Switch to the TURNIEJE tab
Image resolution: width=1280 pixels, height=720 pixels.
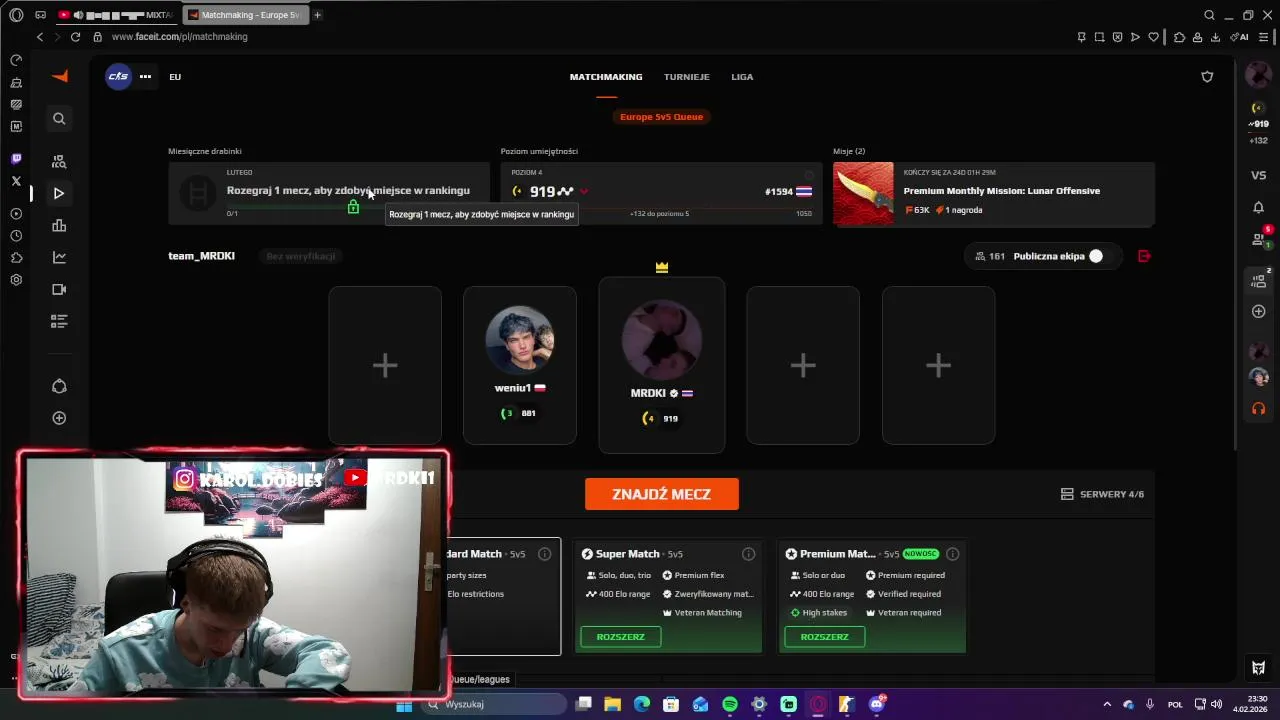[687, 77]
